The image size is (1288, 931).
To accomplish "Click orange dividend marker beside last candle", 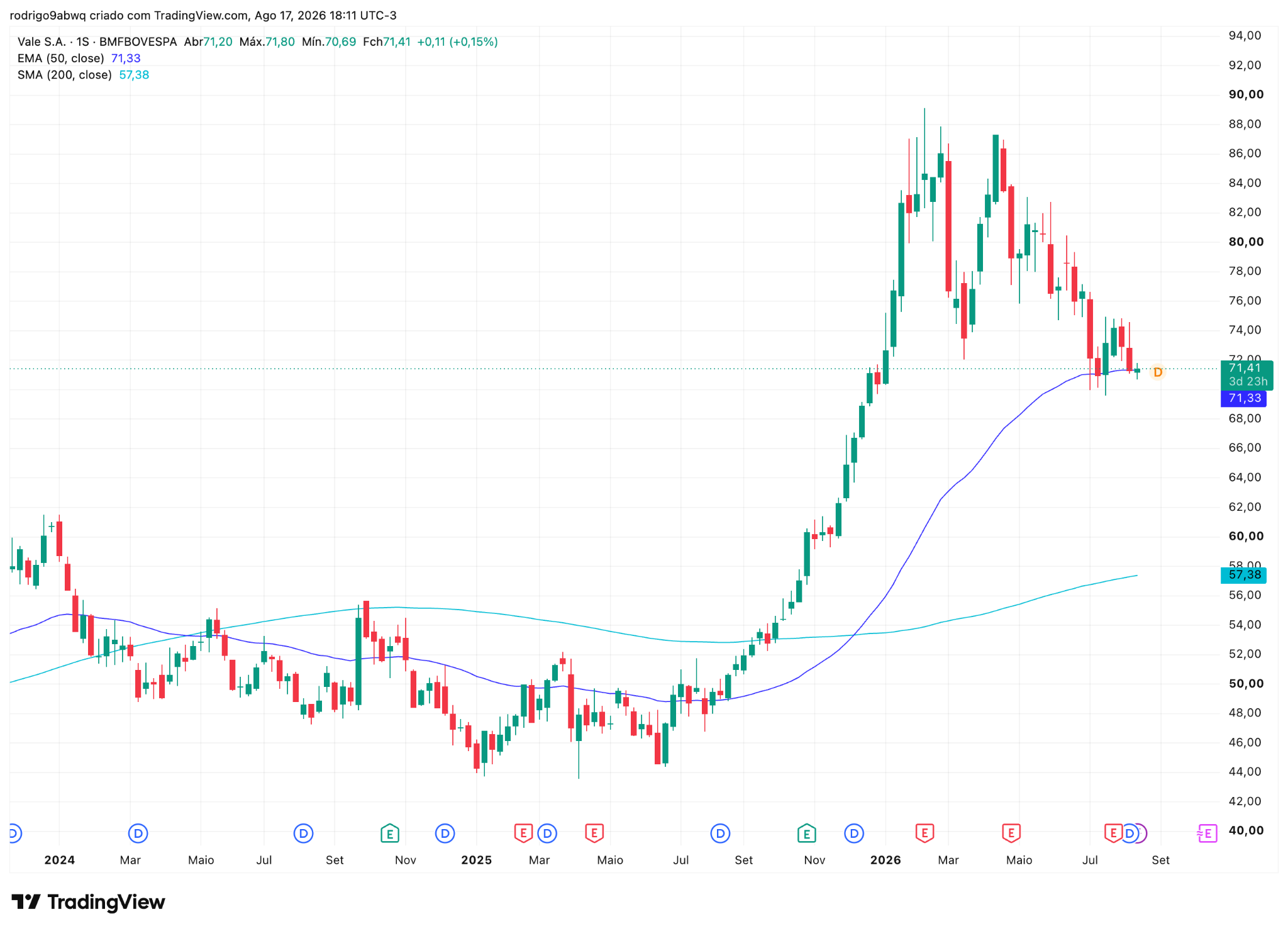I will pos(1157,372).
